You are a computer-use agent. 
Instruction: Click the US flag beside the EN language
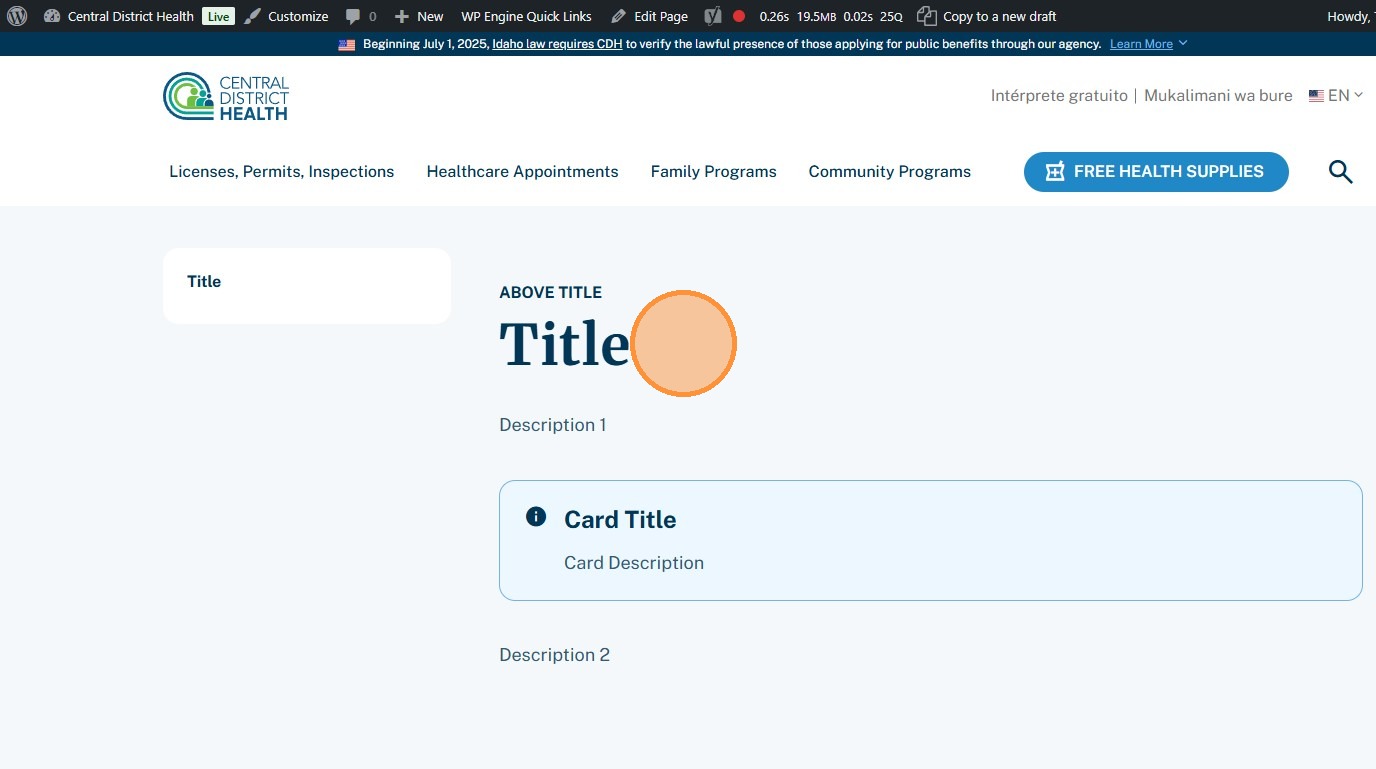1316,96
